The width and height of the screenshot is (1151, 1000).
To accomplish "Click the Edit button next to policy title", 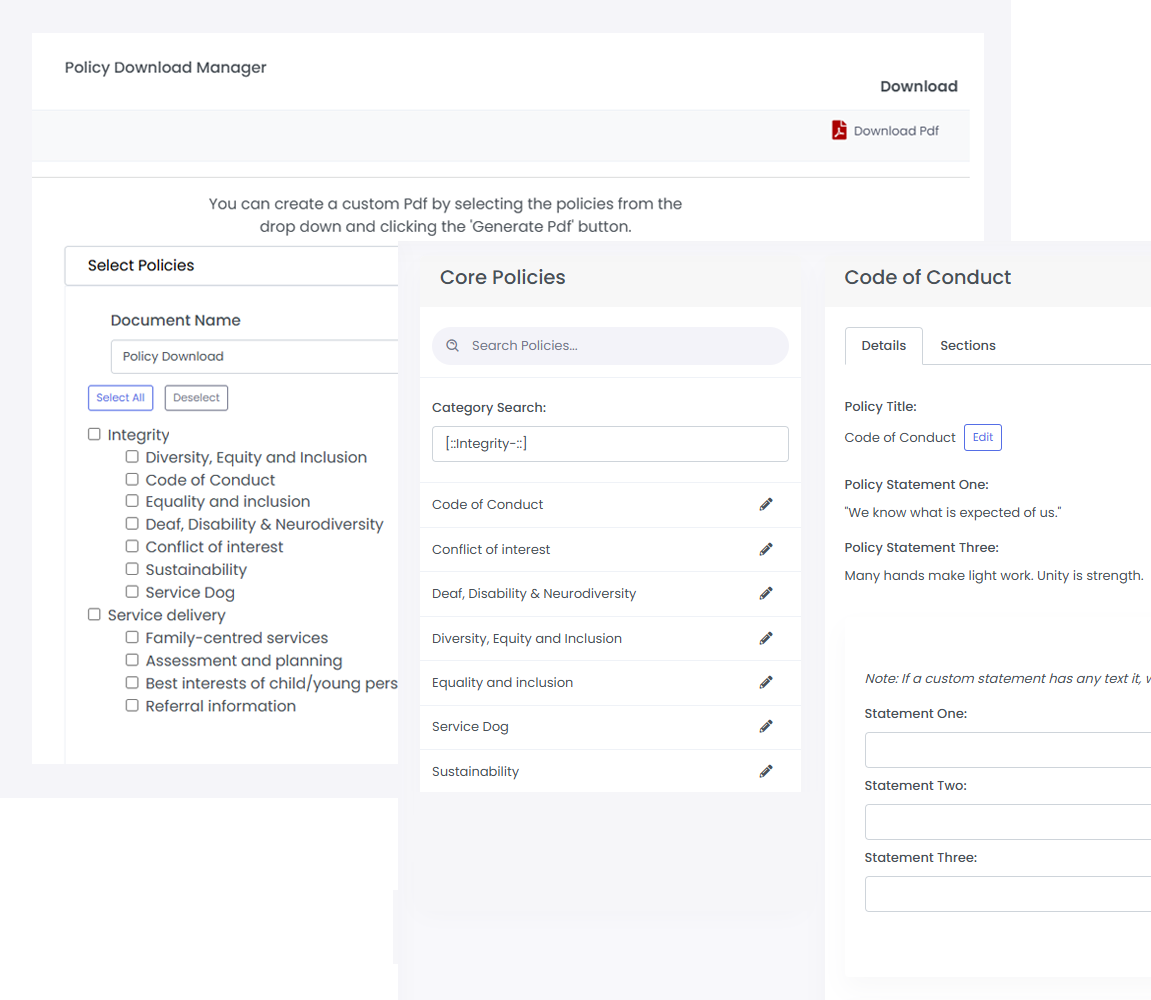I will click(x=982, y=438).
